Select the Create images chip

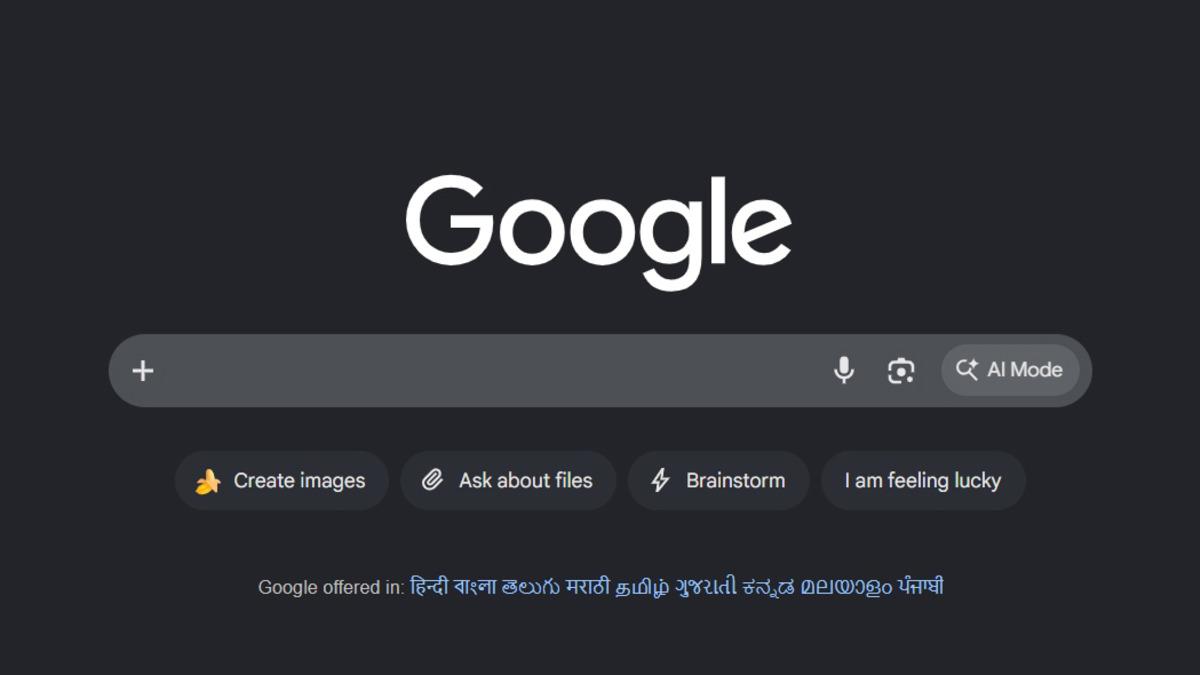click(x=281, y=481)
